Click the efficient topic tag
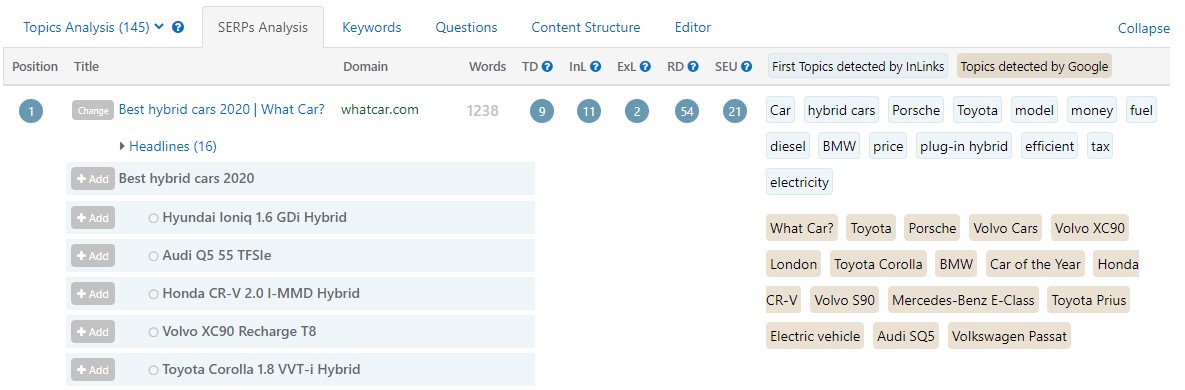The height and width of the screenshot is (390, 1185). (1050, 146)
